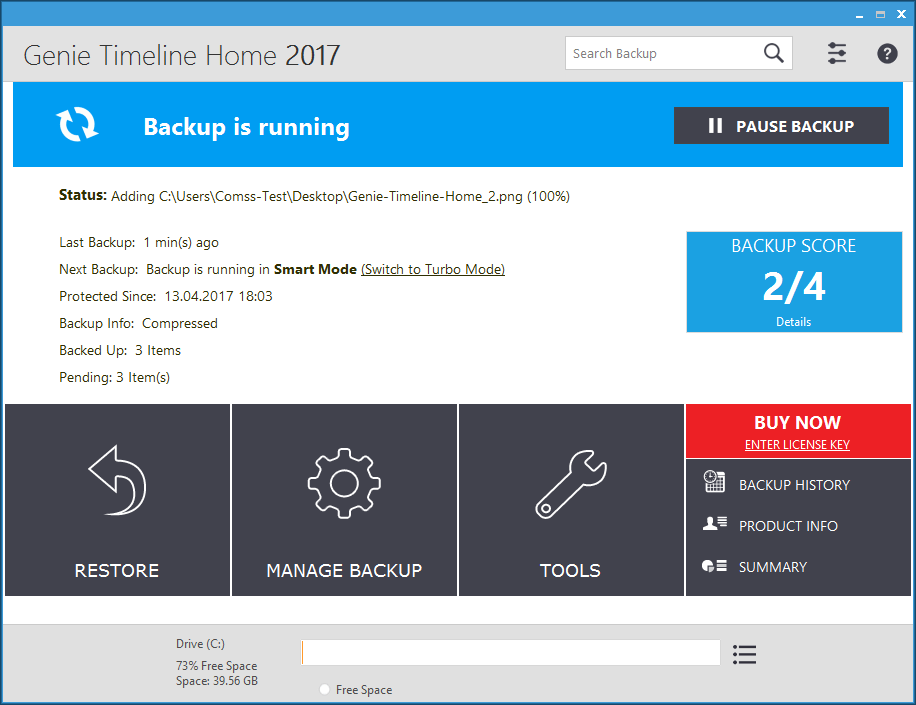
Task: Maximize the Genie Timeline window
Action: point(880,15)
